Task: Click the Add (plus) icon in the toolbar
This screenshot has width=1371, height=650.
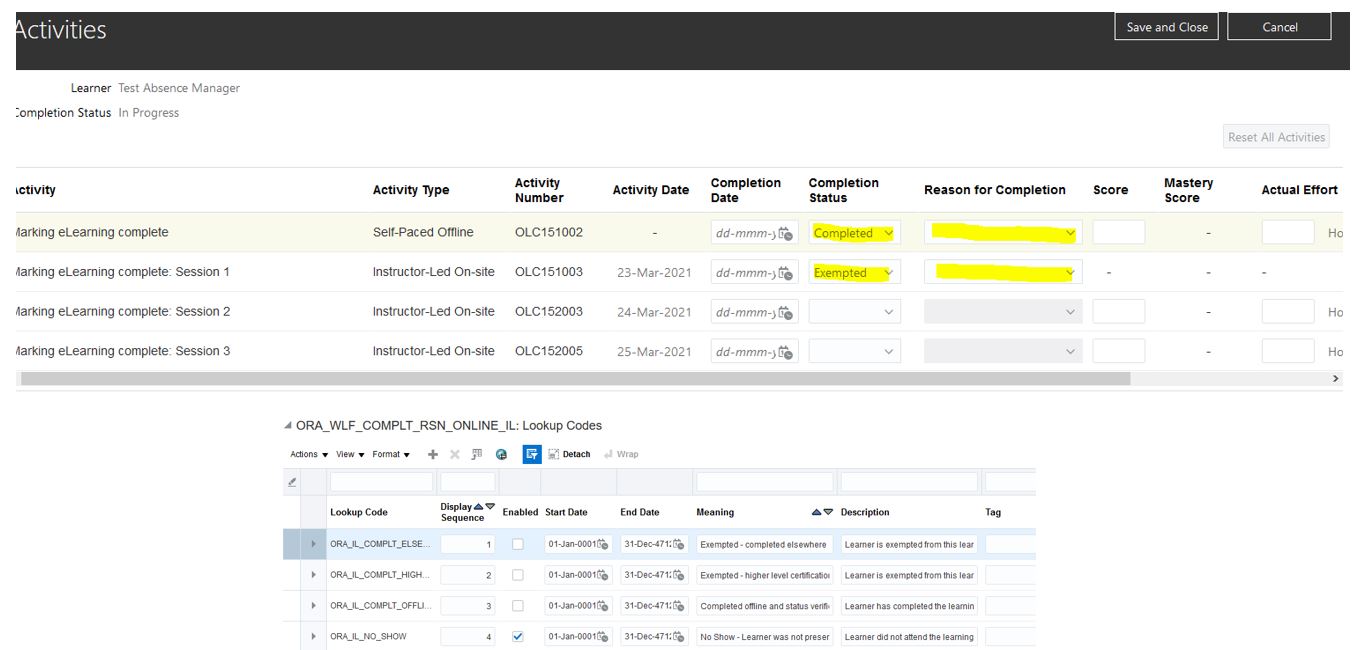Action: coord(433,453)
